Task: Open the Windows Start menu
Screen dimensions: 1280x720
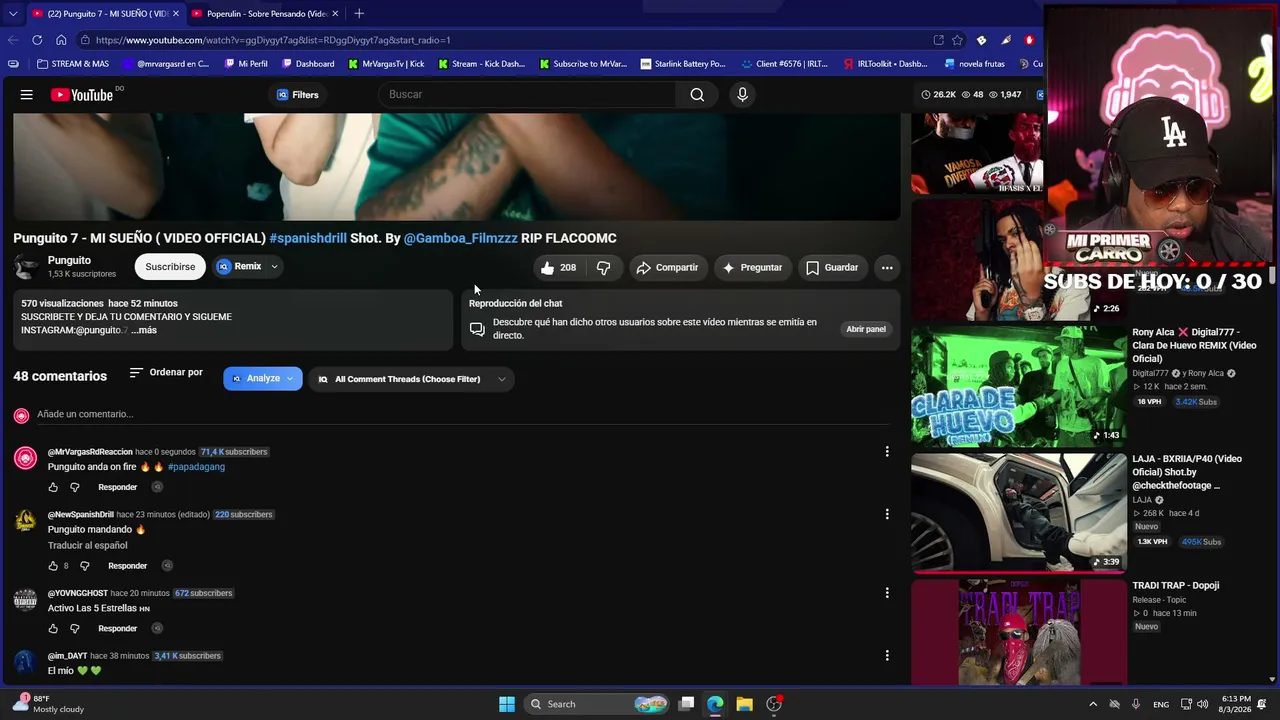Action: (x=507, y=704)
